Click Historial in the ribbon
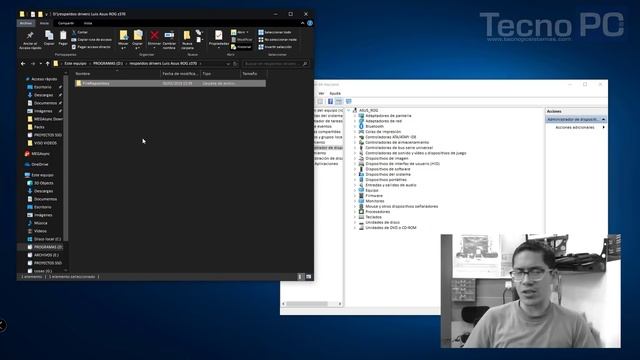The height and width of the screenshot is (360, 640). pyautogui.click(x=241, y=47)
